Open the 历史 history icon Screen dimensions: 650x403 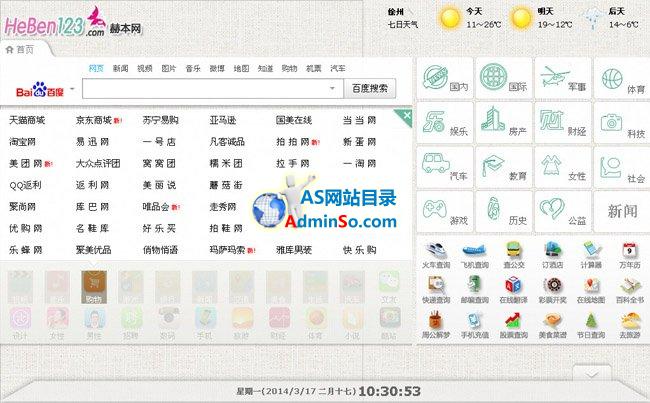point(504,211)
